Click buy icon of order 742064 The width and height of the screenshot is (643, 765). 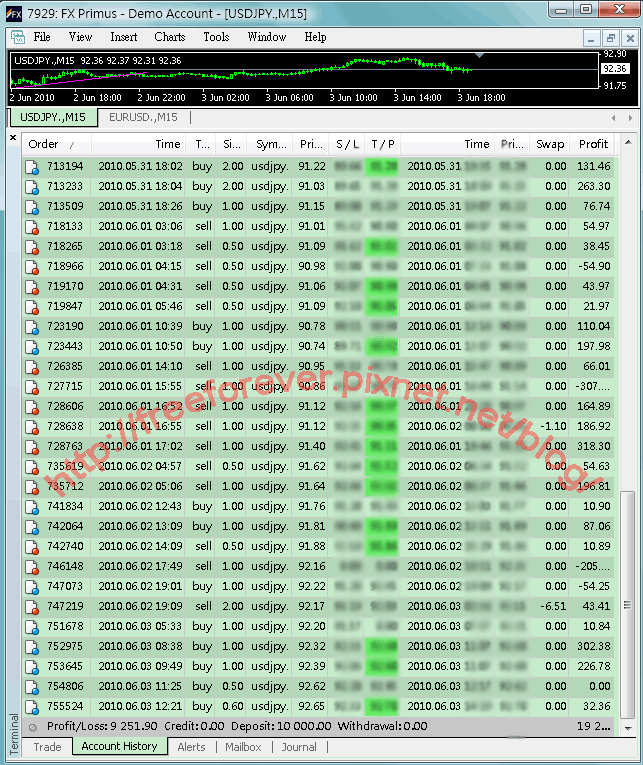(32, 527)
